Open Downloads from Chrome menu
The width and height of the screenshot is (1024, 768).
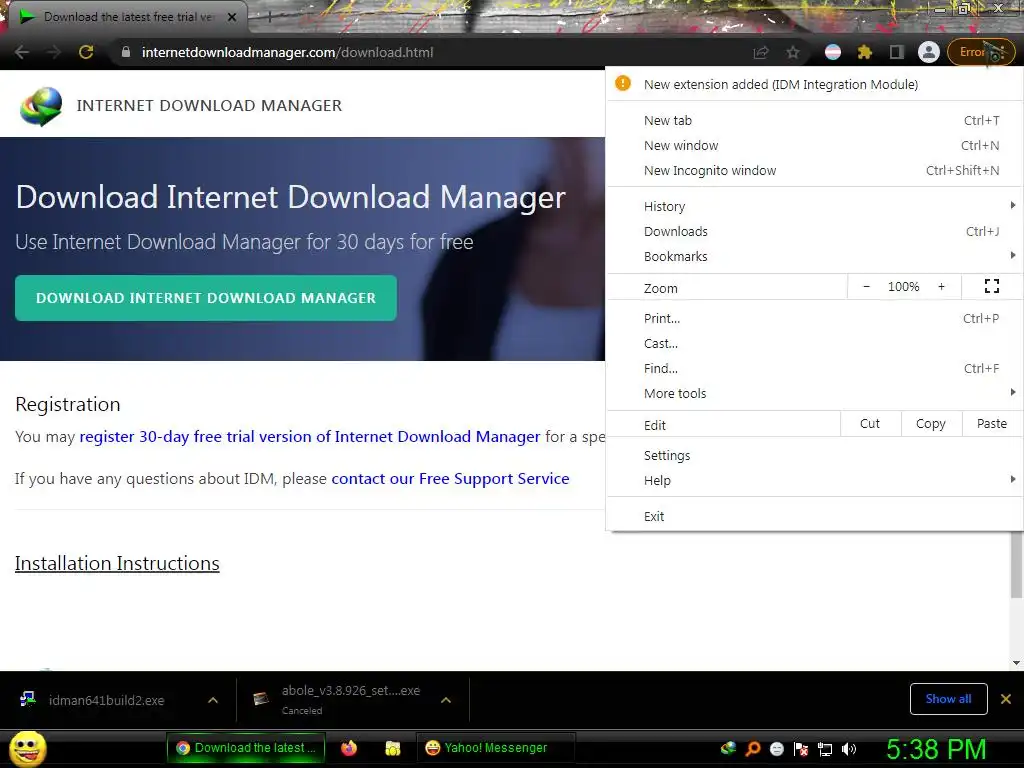(814, 231)
